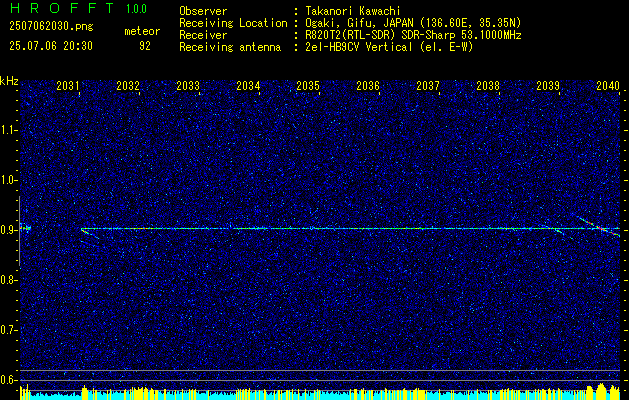Click the diagonal meteor echo near 2040
This screenshot has height=400, width=629.
pos(598,227)
